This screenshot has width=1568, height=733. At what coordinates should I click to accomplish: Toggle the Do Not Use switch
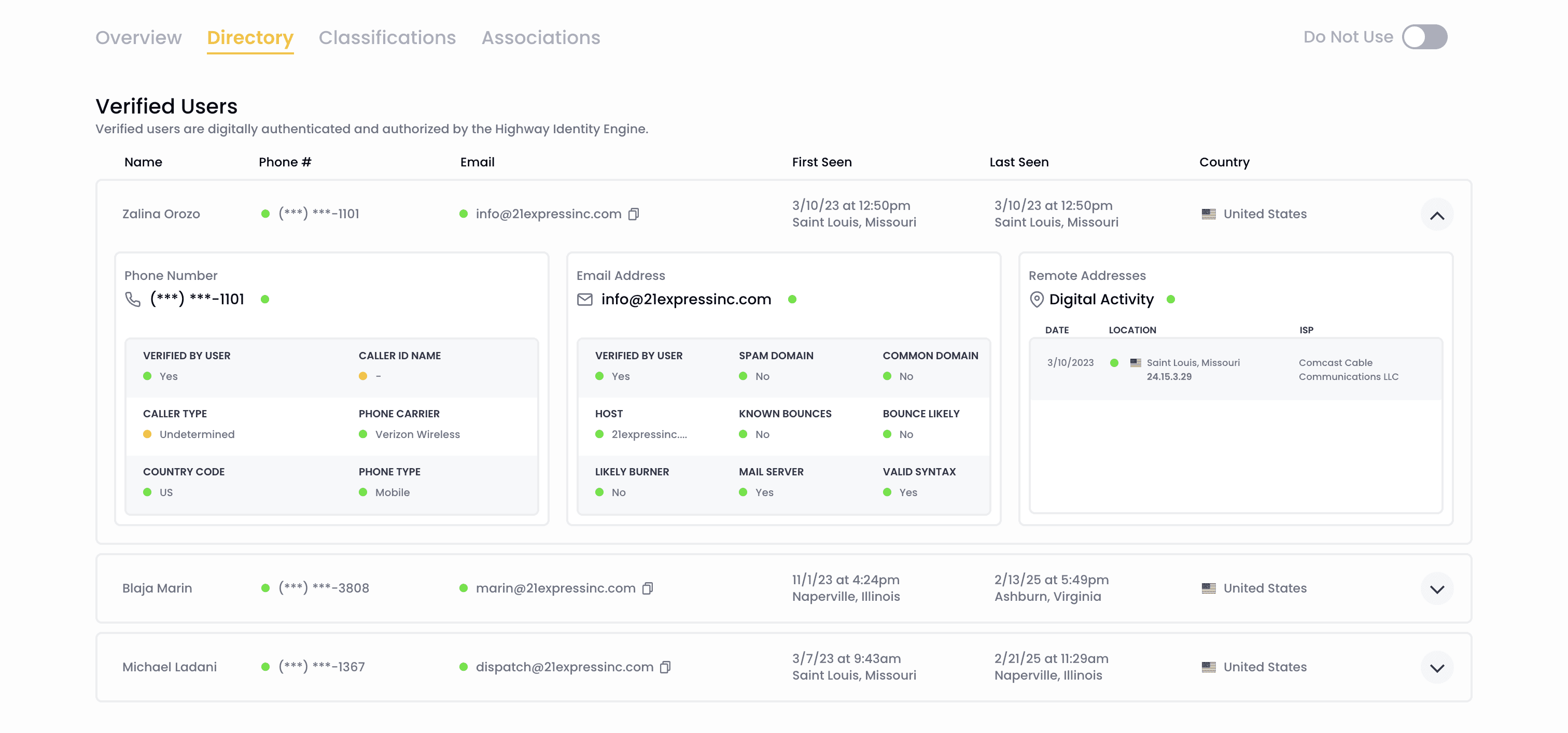(x=1424, y=37)
